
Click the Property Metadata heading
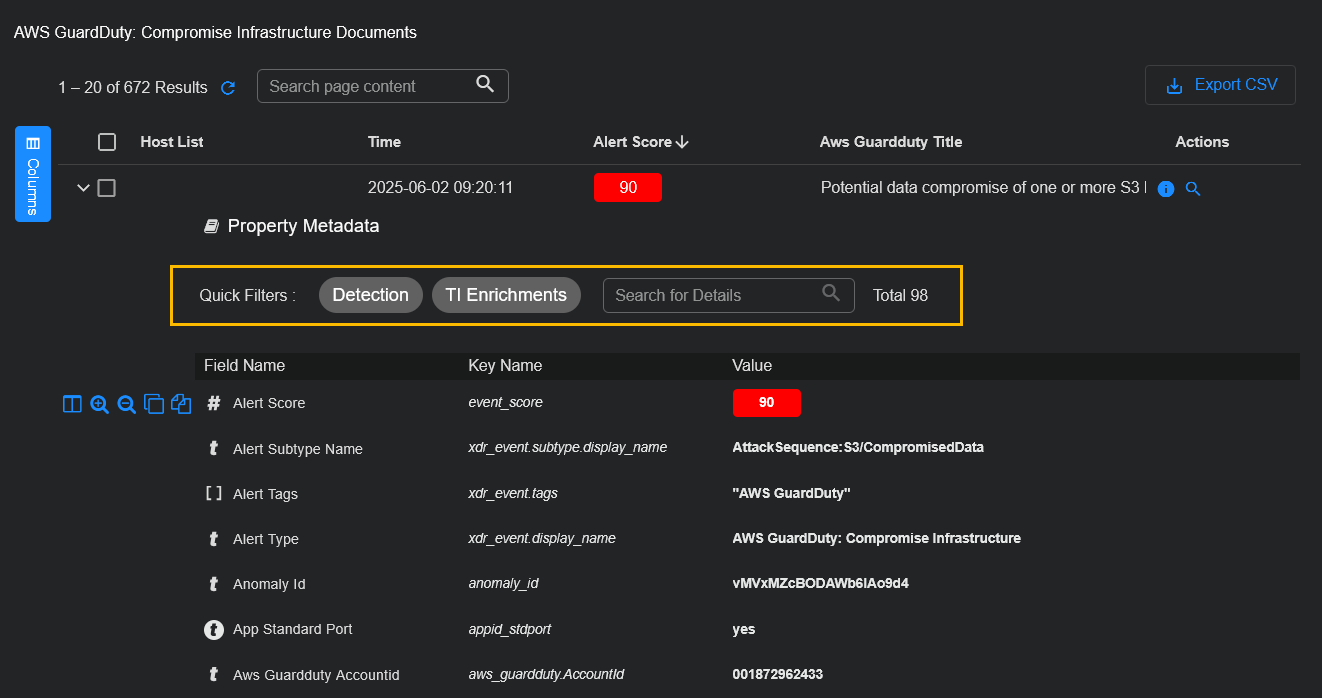291,226
